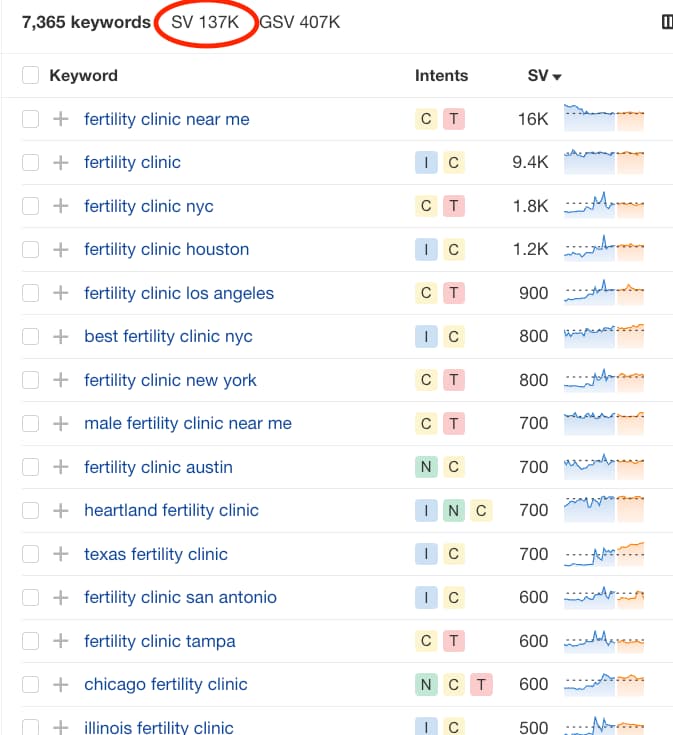673x735 pixels.
Task: Expand the plus icon for fertility clinic houston
Action: coord(61,249)
